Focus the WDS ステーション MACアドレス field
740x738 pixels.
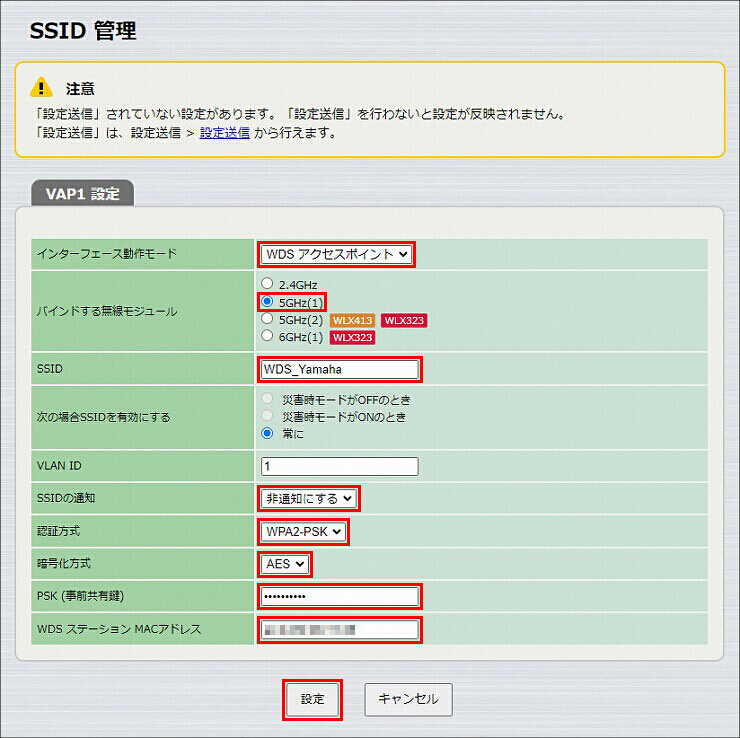339,630
